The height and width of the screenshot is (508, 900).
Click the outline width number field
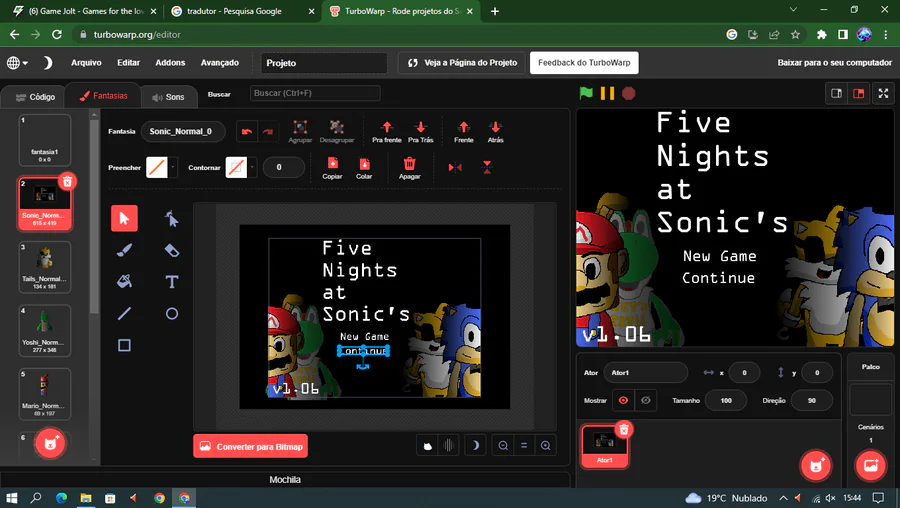click(x=284, y=168)
